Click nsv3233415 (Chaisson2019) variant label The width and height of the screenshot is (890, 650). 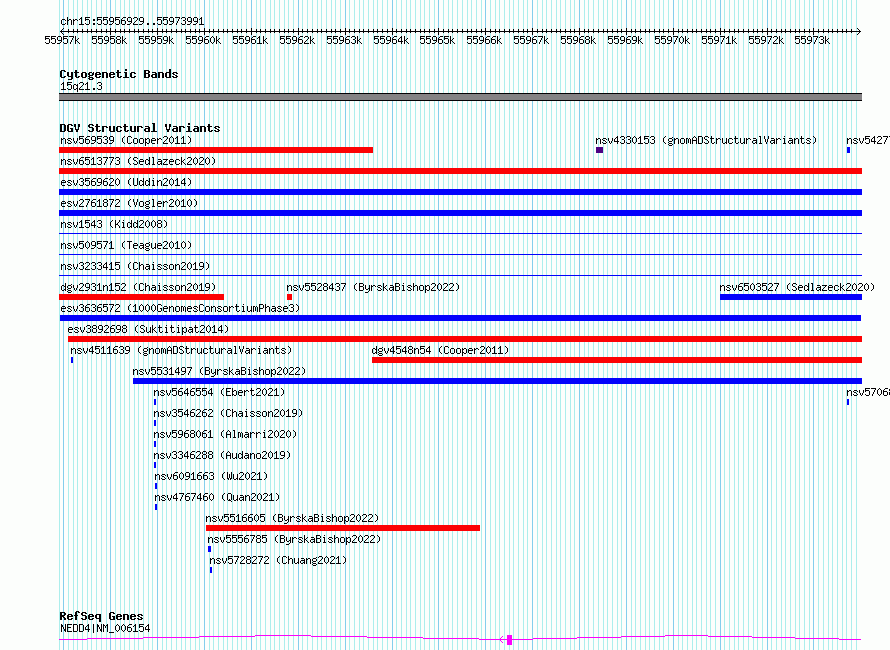tap(135, 266)
